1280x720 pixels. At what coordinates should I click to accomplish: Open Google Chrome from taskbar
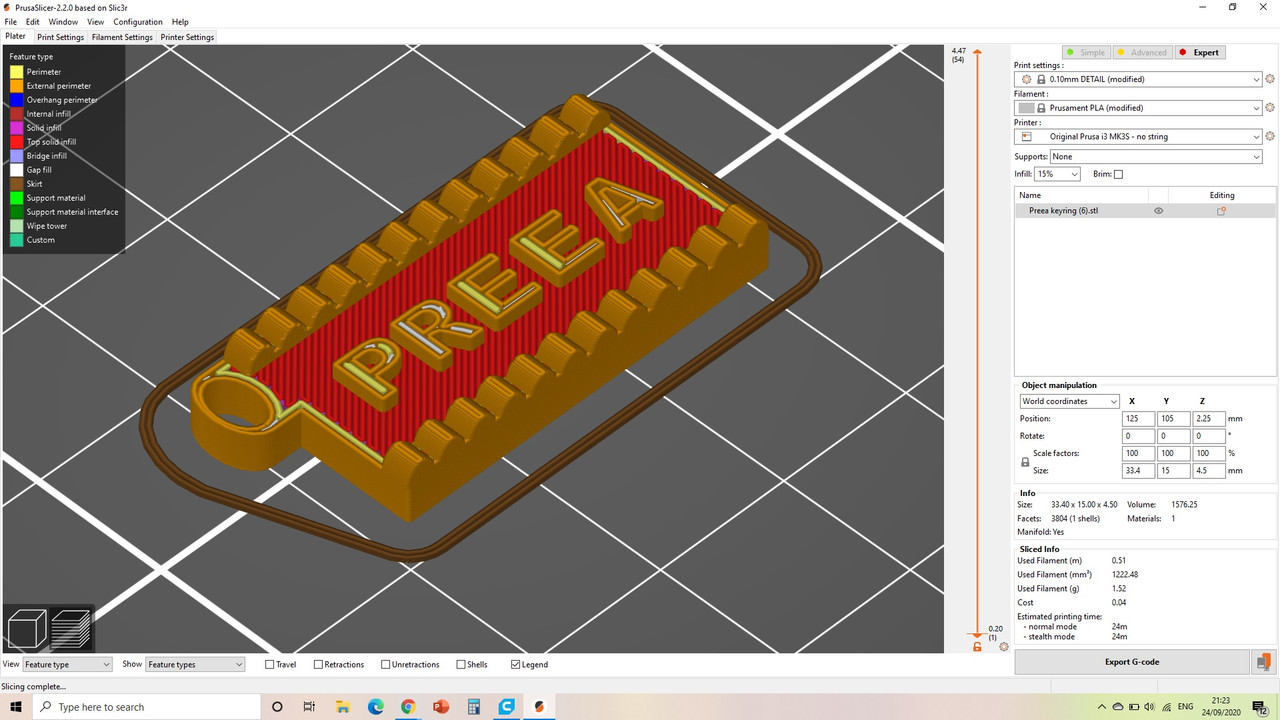click(408, 707)
